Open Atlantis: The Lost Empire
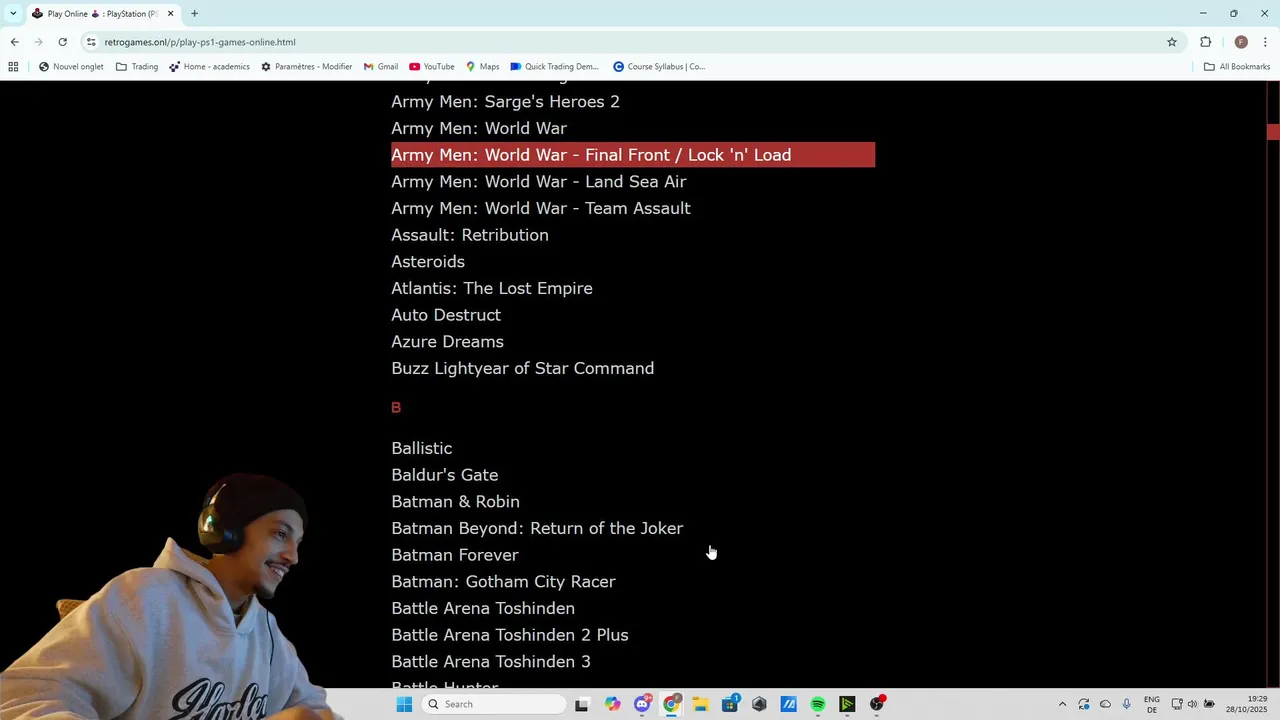1280x720 pixels. (492, 288)
